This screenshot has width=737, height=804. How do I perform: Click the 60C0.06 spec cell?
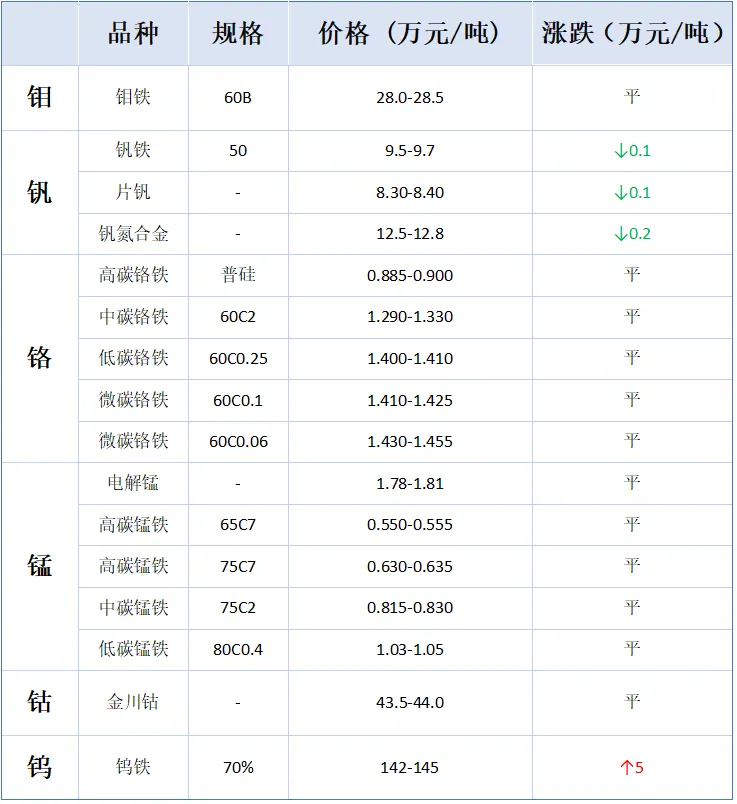pos(238,441)
